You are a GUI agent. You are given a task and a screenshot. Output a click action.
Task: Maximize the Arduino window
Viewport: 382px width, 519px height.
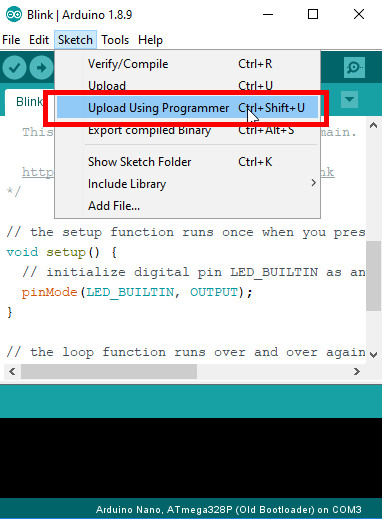pyautogui.click(x=313, y=14)
